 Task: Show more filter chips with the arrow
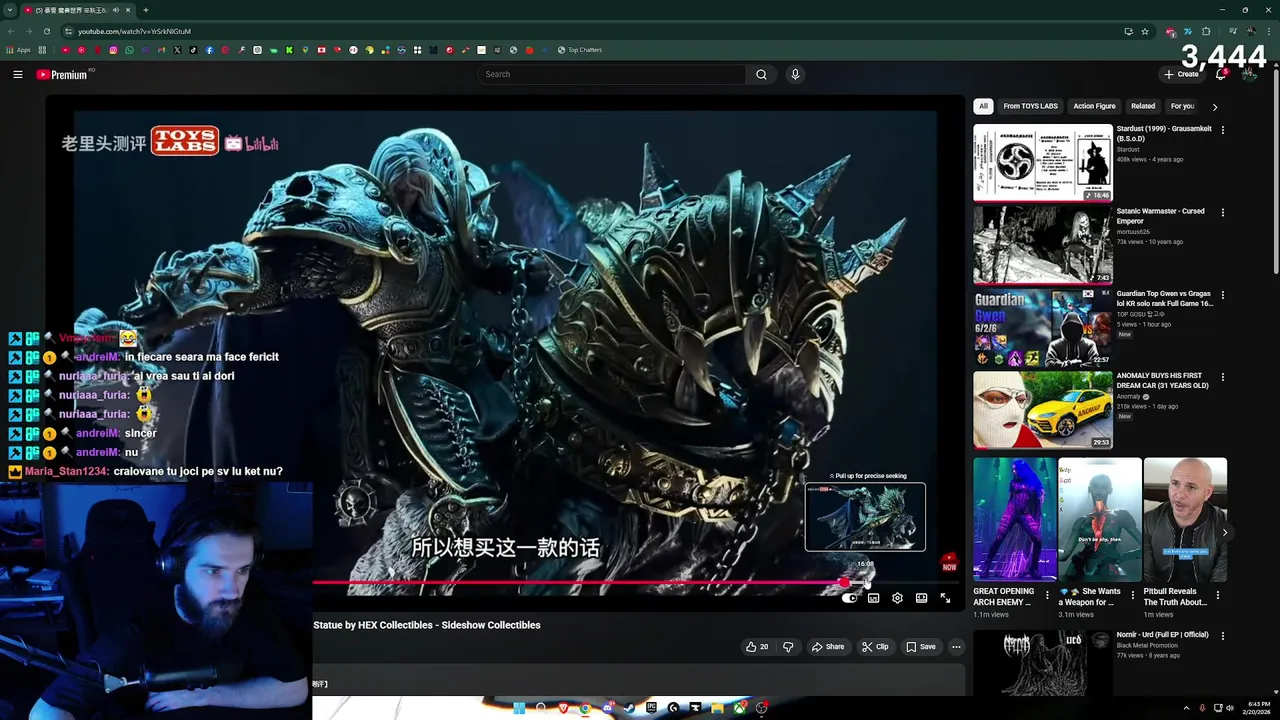click(1215, 106)
